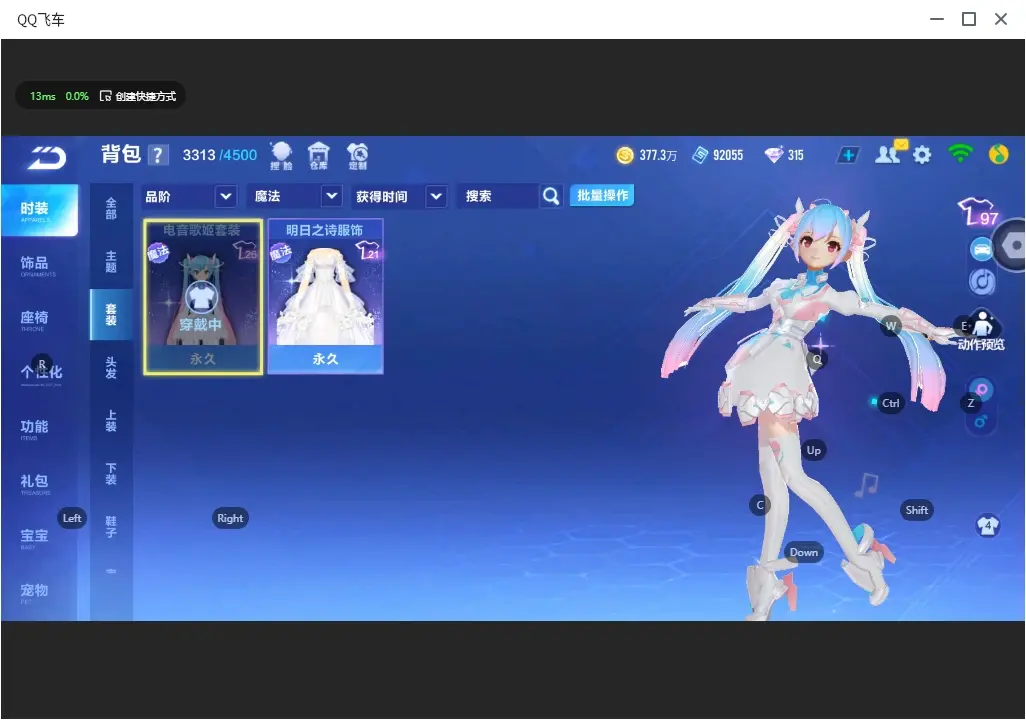Click the 13ms latency readout
The height and width of the screenshot is (720, 1026).
(x=43, y=96)
